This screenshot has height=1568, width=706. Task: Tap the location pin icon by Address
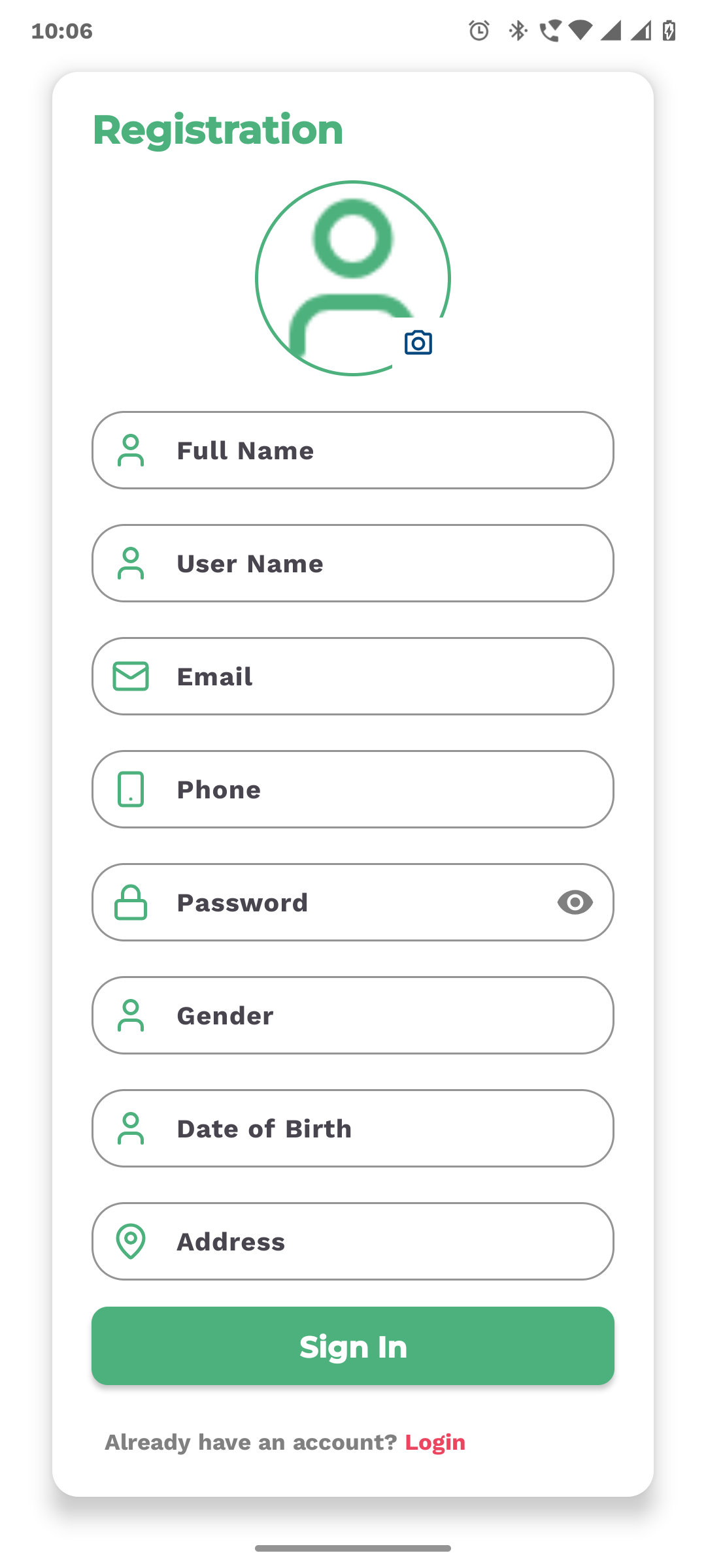coord(131,1241)
